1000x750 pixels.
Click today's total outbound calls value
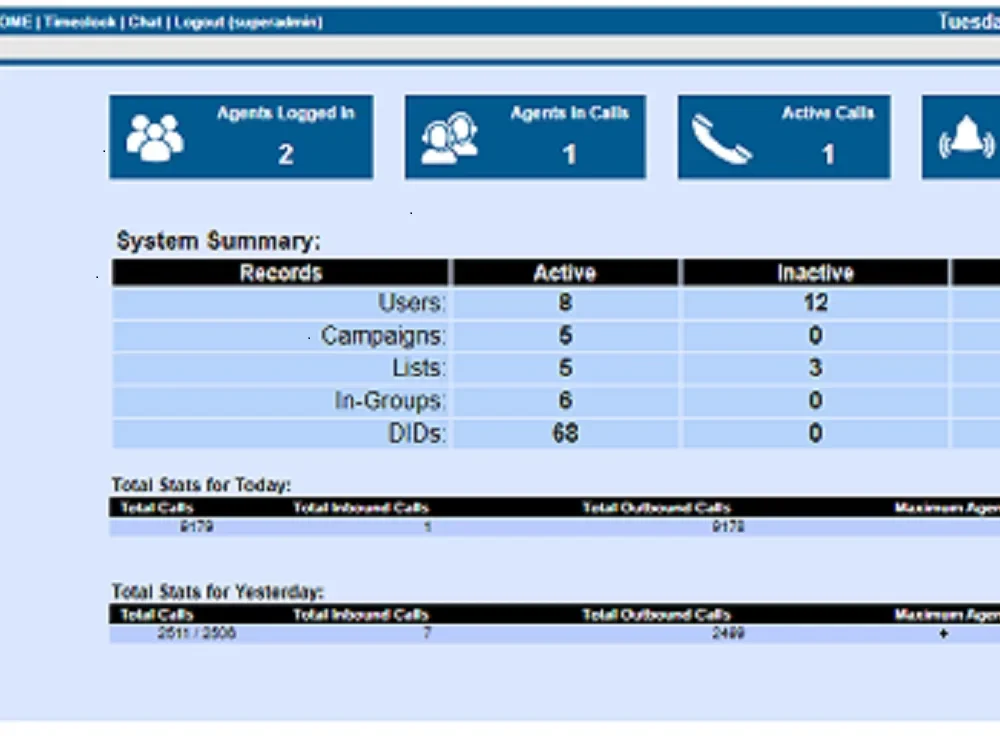(x=728, y=527)
